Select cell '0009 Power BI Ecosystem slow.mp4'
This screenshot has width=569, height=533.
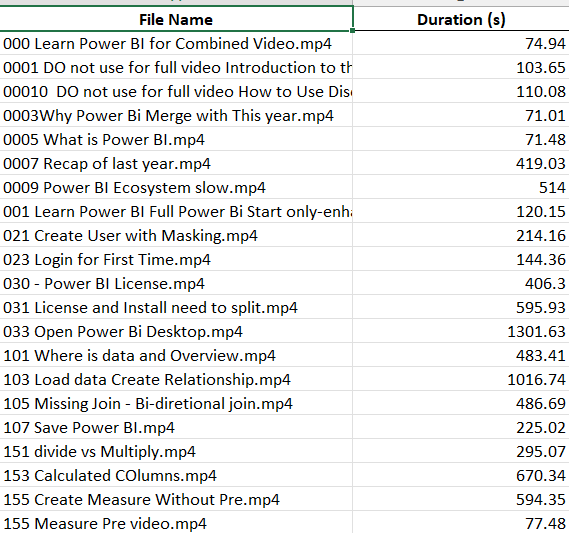click(176, 187)
